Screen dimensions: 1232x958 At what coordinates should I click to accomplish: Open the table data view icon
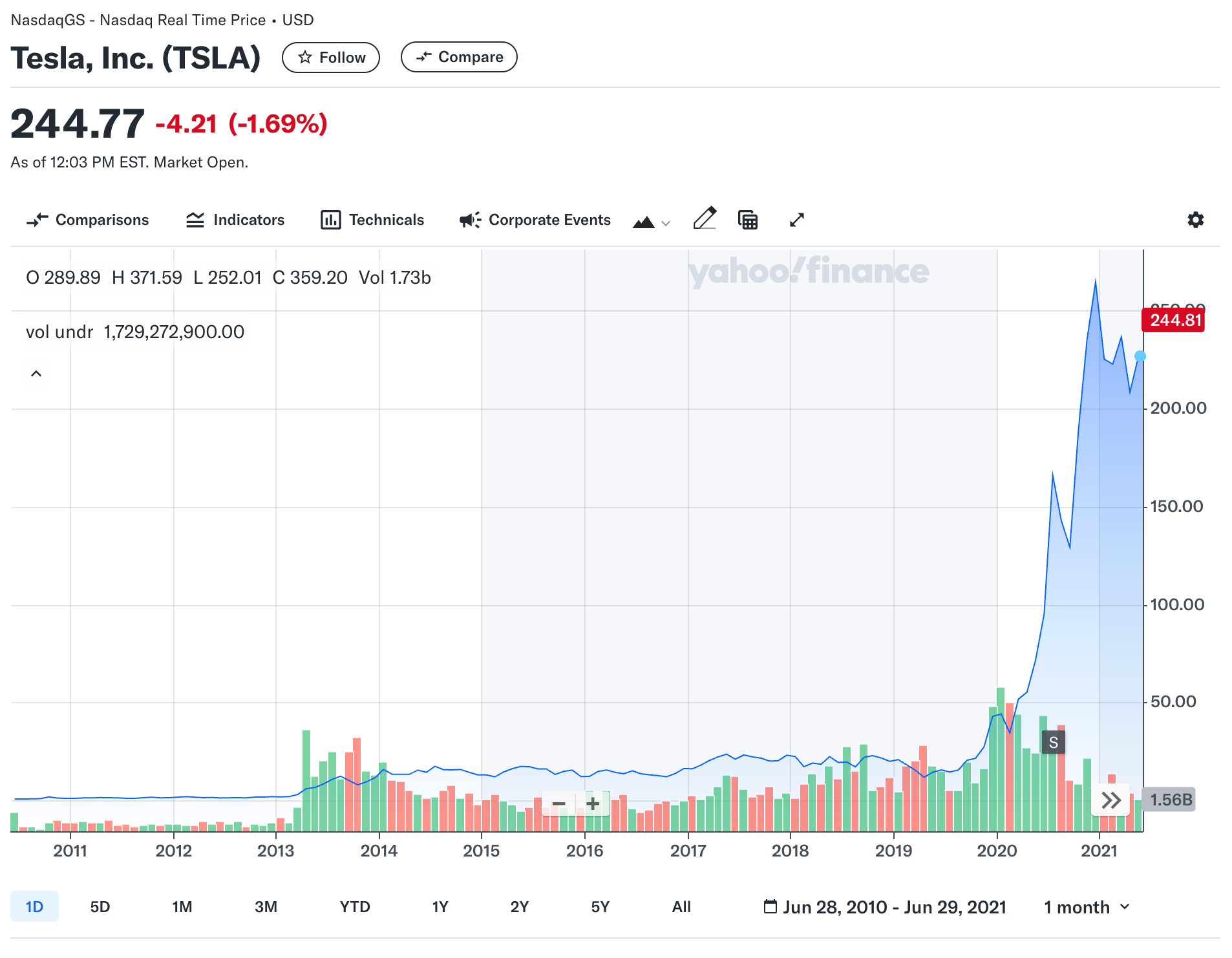[x=748, y=220]
